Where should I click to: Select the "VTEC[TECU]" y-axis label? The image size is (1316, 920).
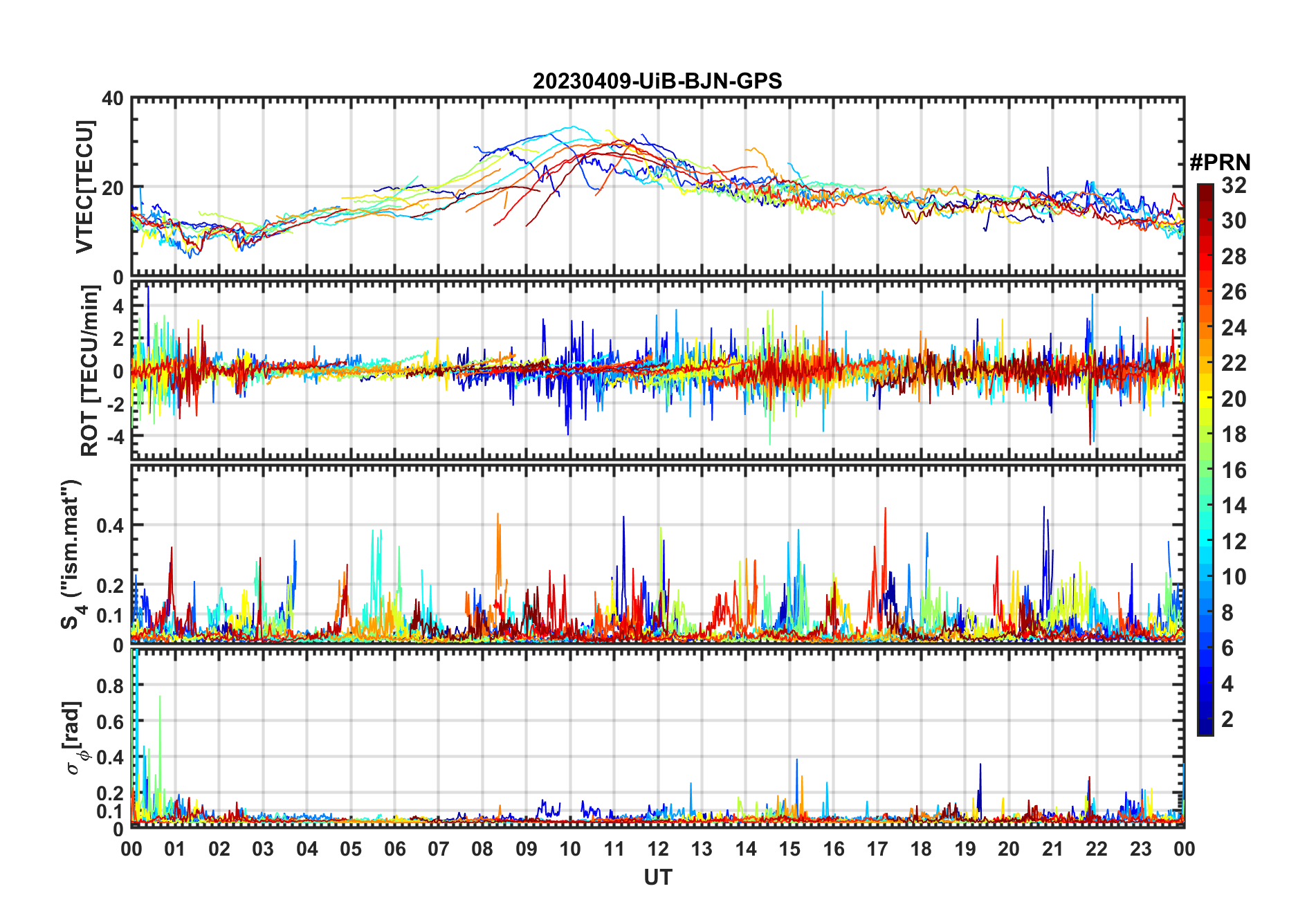point(85,187)
